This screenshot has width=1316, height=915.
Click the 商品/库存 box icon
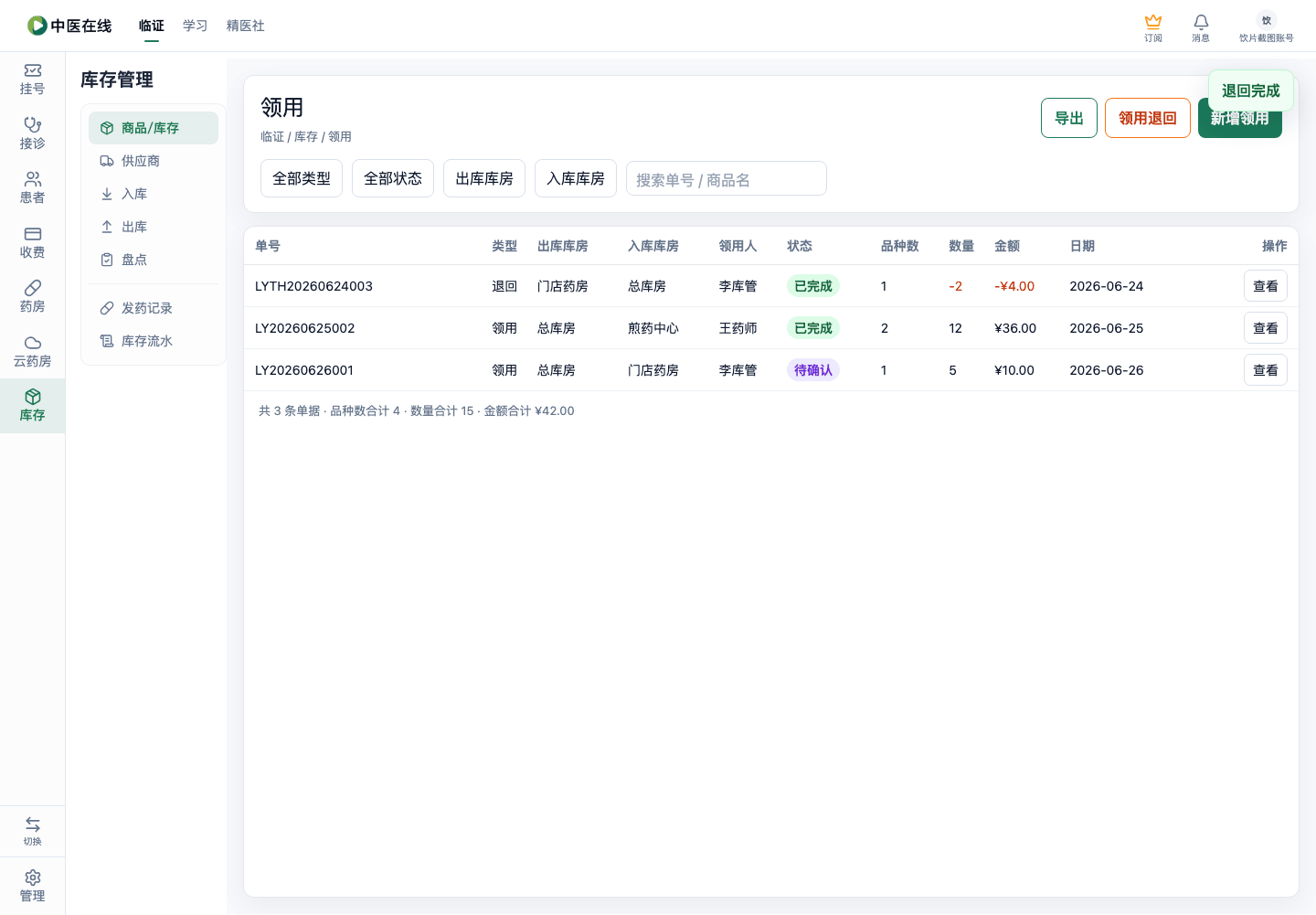pyautogui.click(x=107, y=128)
